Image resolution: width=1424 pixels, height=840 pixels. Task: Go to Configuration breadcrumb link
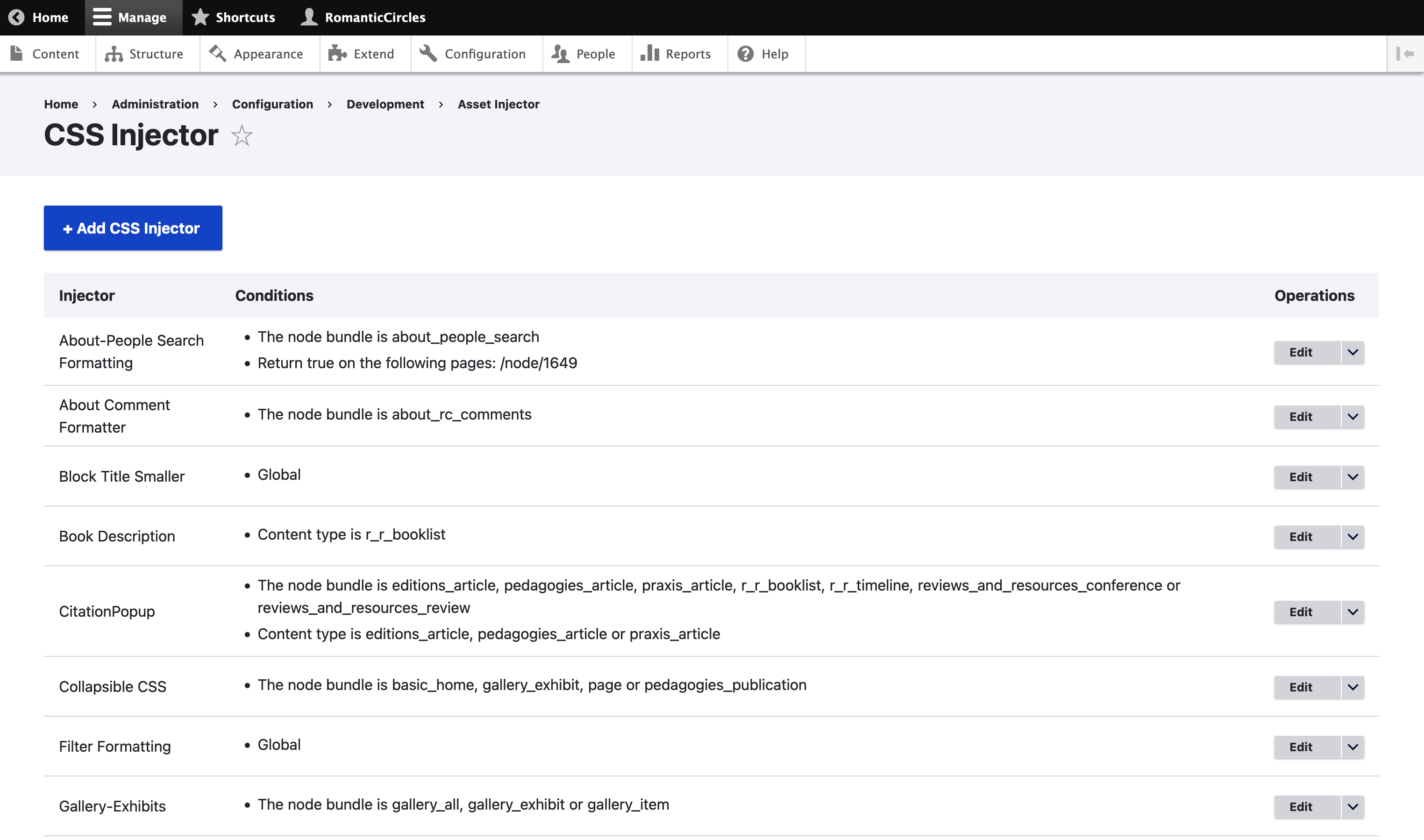[x=272, y=104]
